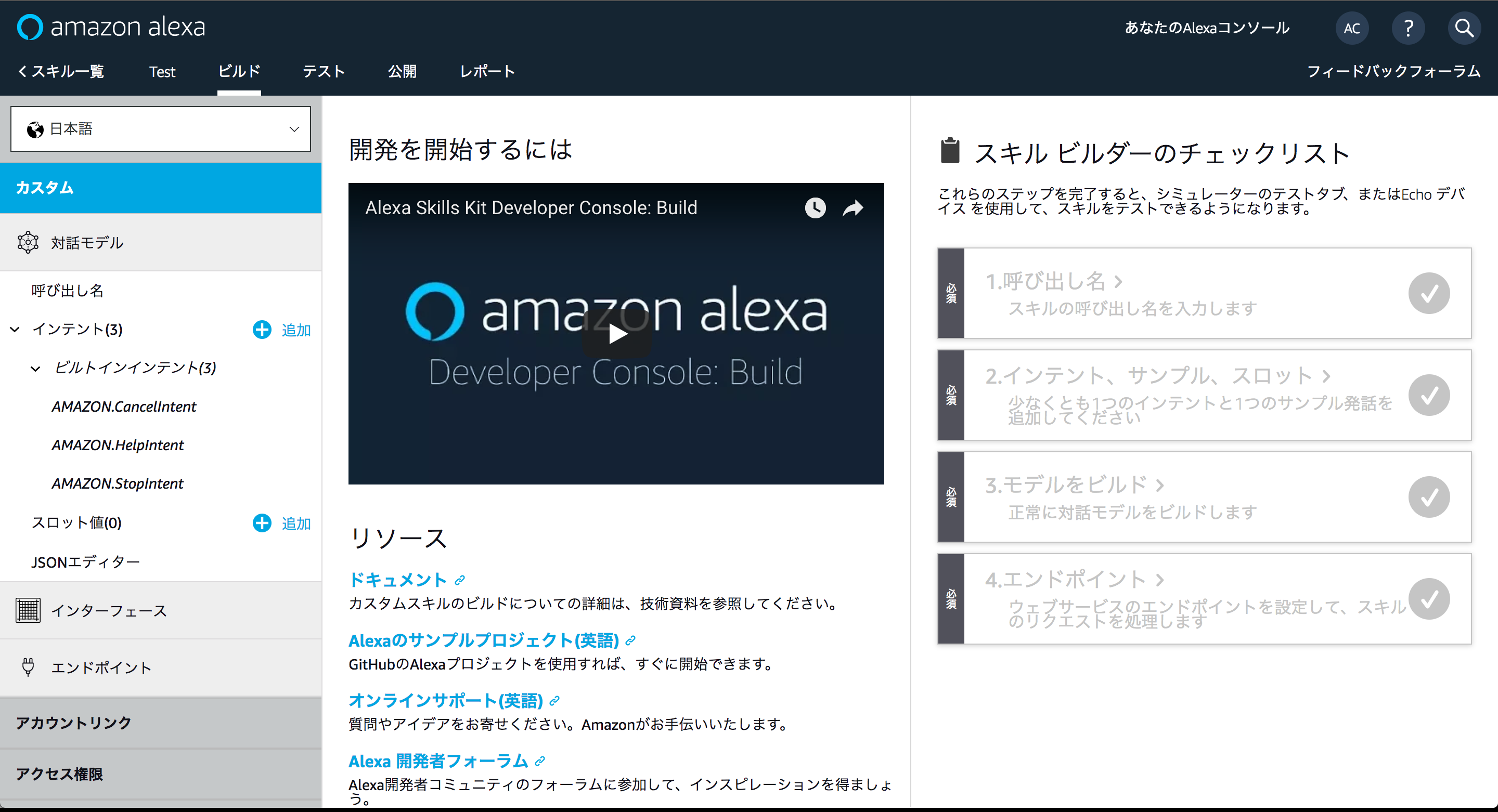Open the 日本語 language dropdown
The image size is (1498, 812).
[x=161, y=129]
